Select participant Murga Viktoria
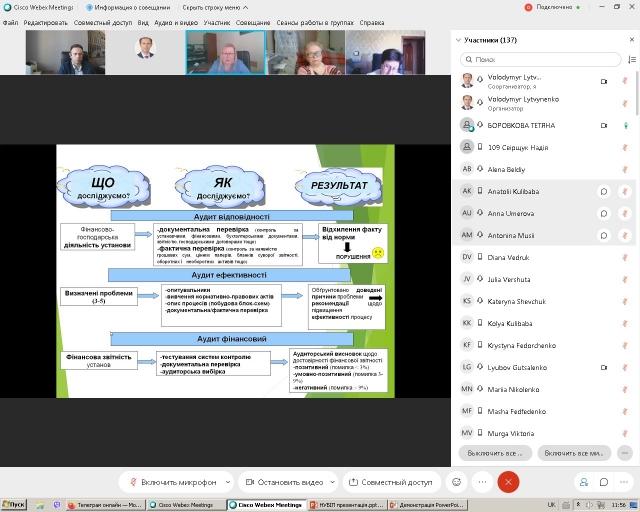Screen dimensions: 640x512 coord(544,433)
